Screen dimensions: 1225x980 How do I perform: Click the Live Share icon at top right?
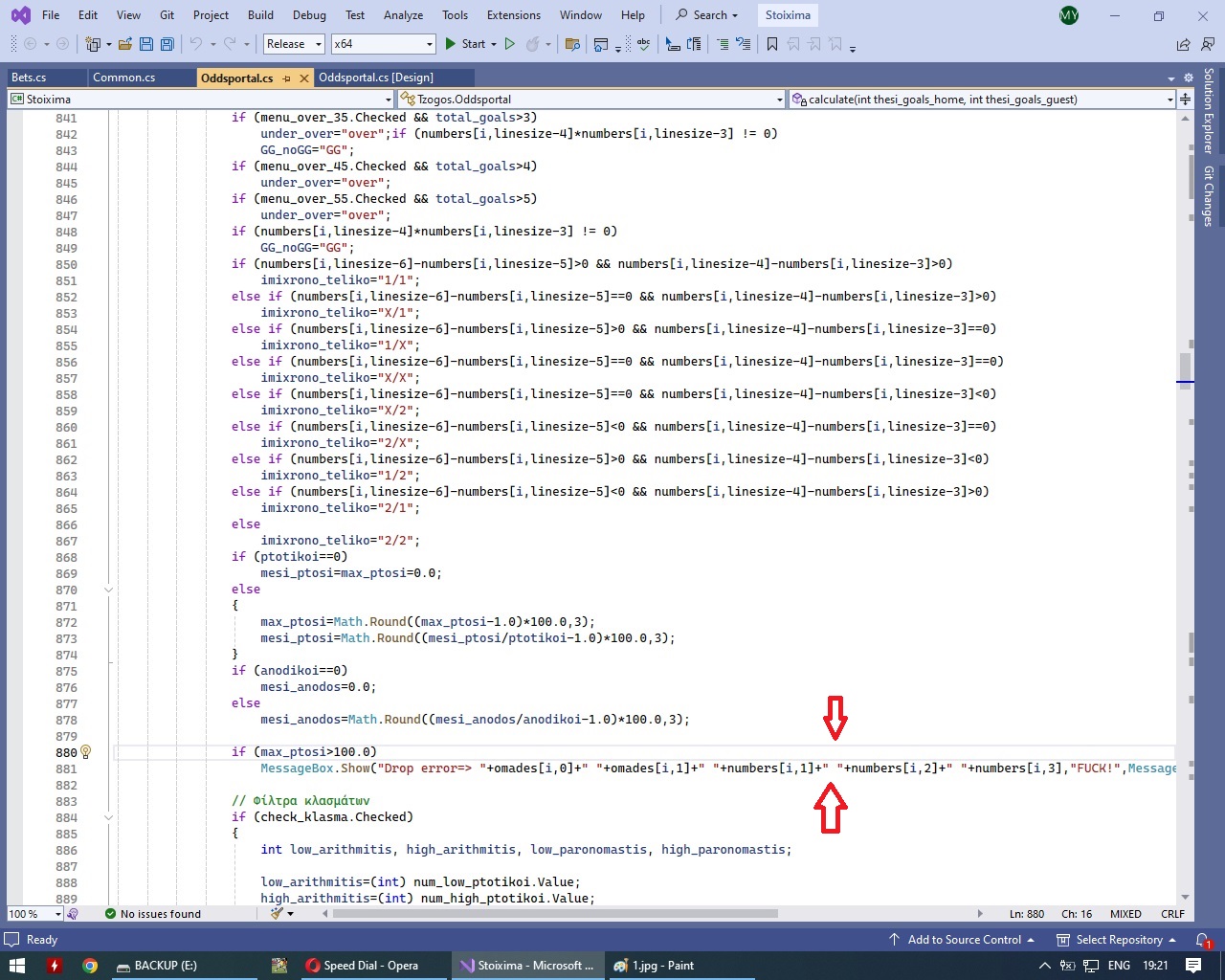point(1184,44)
